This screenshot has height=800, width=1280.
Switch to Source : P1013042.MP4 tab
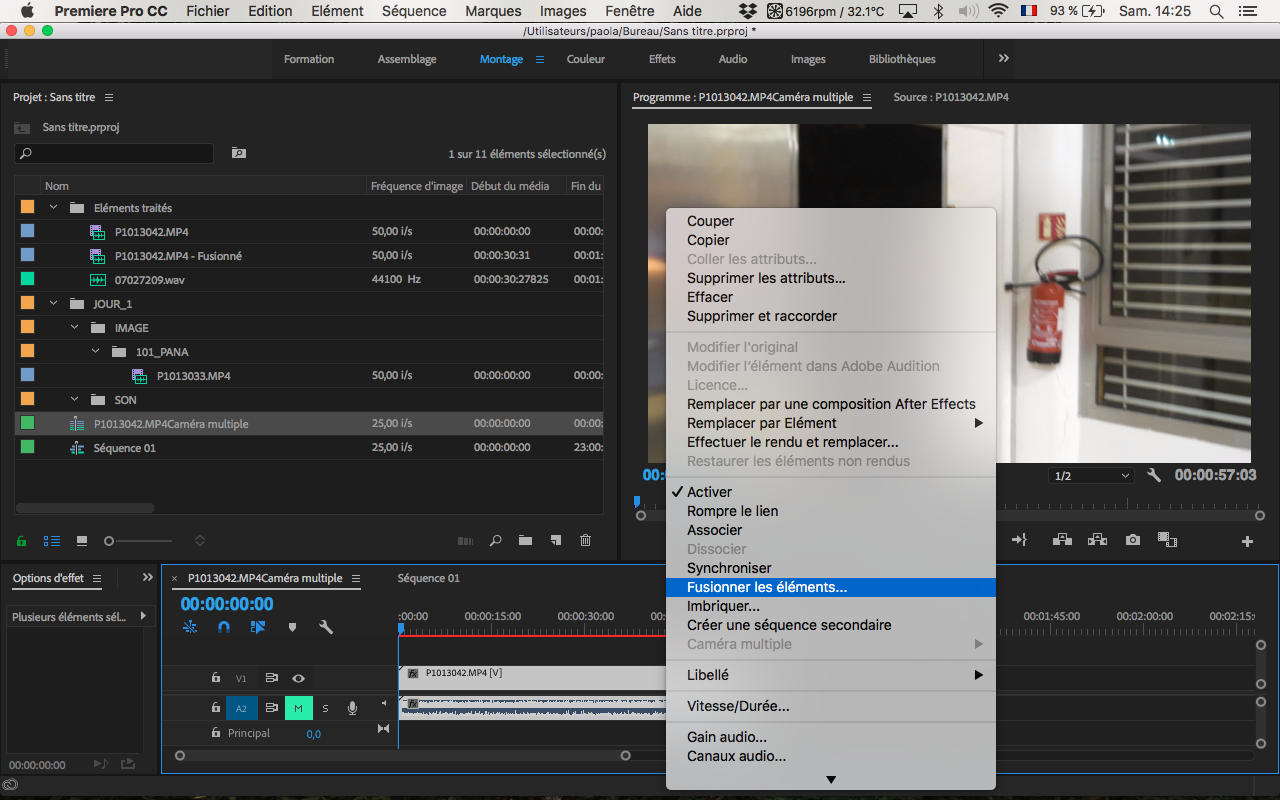pos(950,98)
